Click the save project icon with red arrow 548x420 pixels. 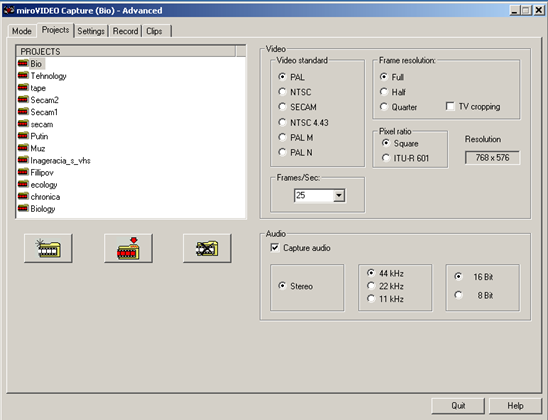[128, 248]
